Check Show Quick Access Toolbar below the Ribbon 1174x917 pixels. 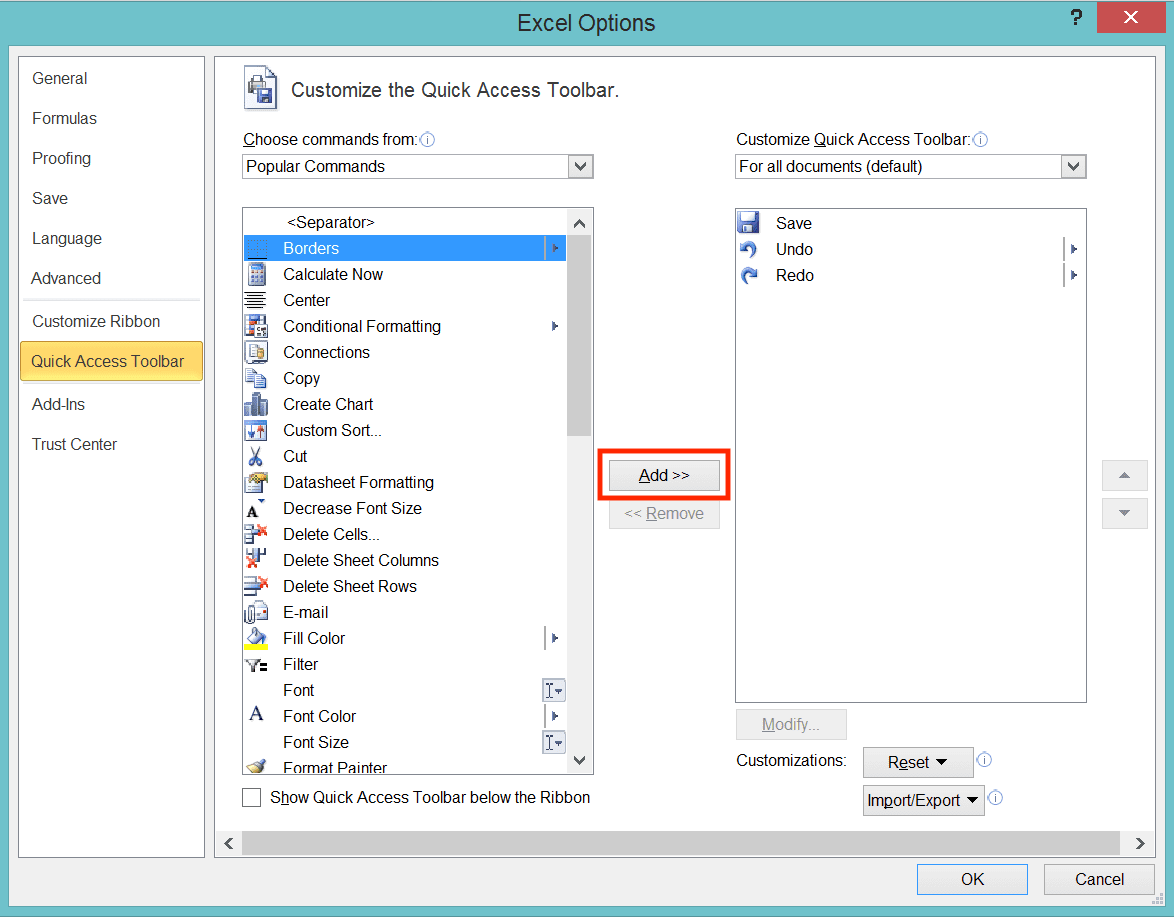pyautogui.click(x=251, y=797)
